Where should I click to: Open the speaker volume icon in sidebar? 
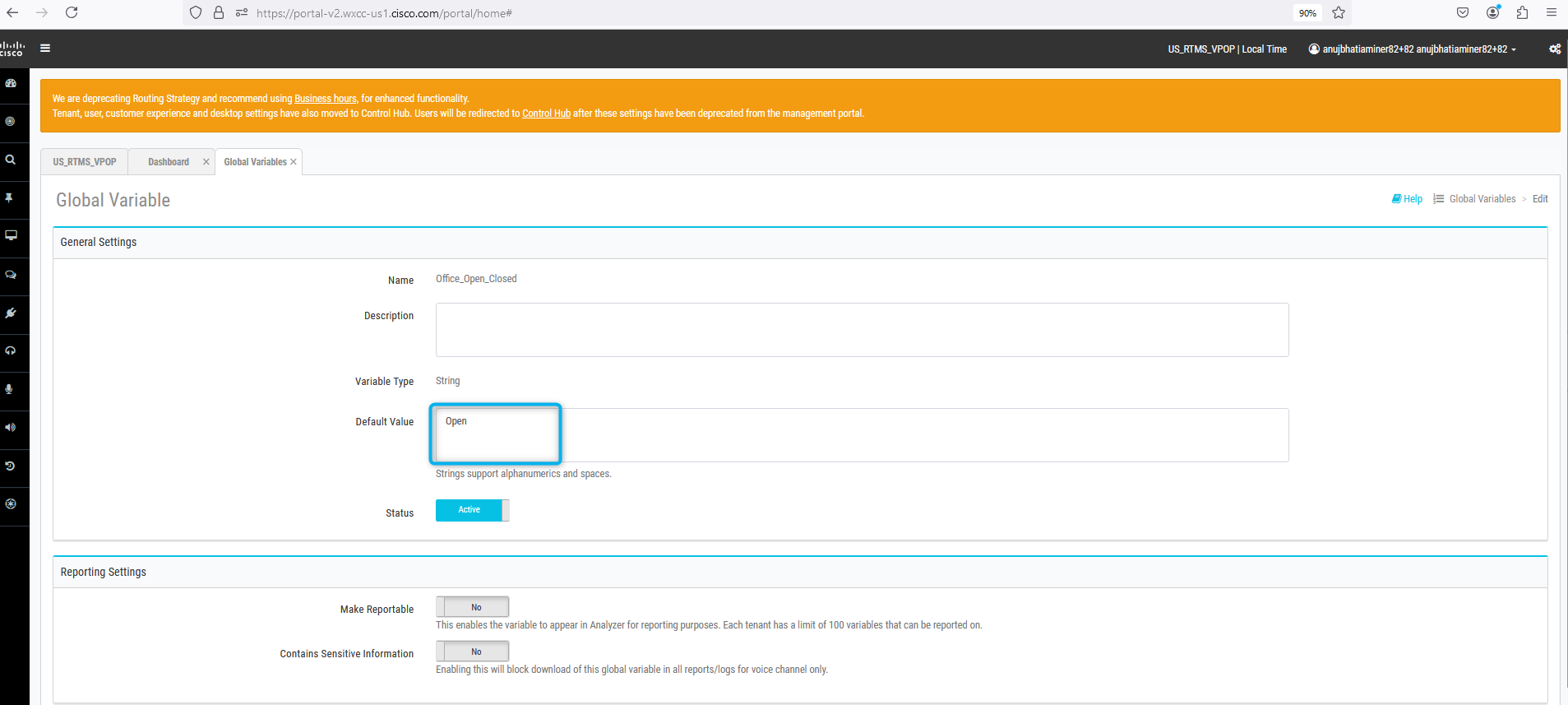point(11,427)
